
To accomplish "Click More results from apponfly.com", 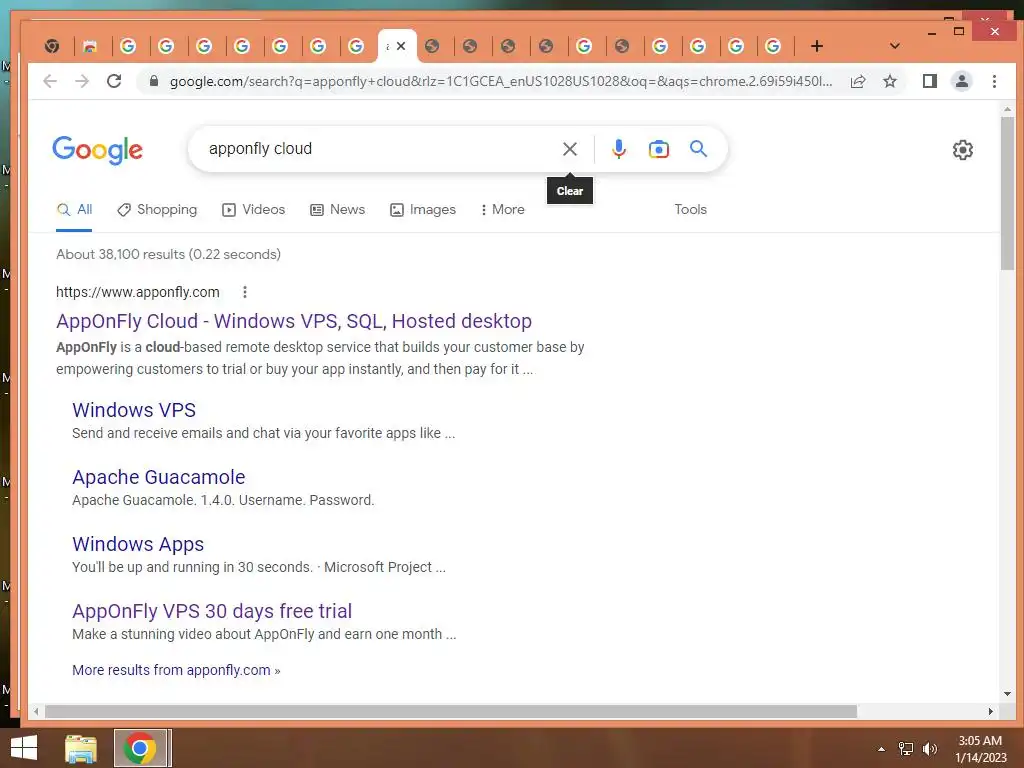I will (x=176, y=670).
